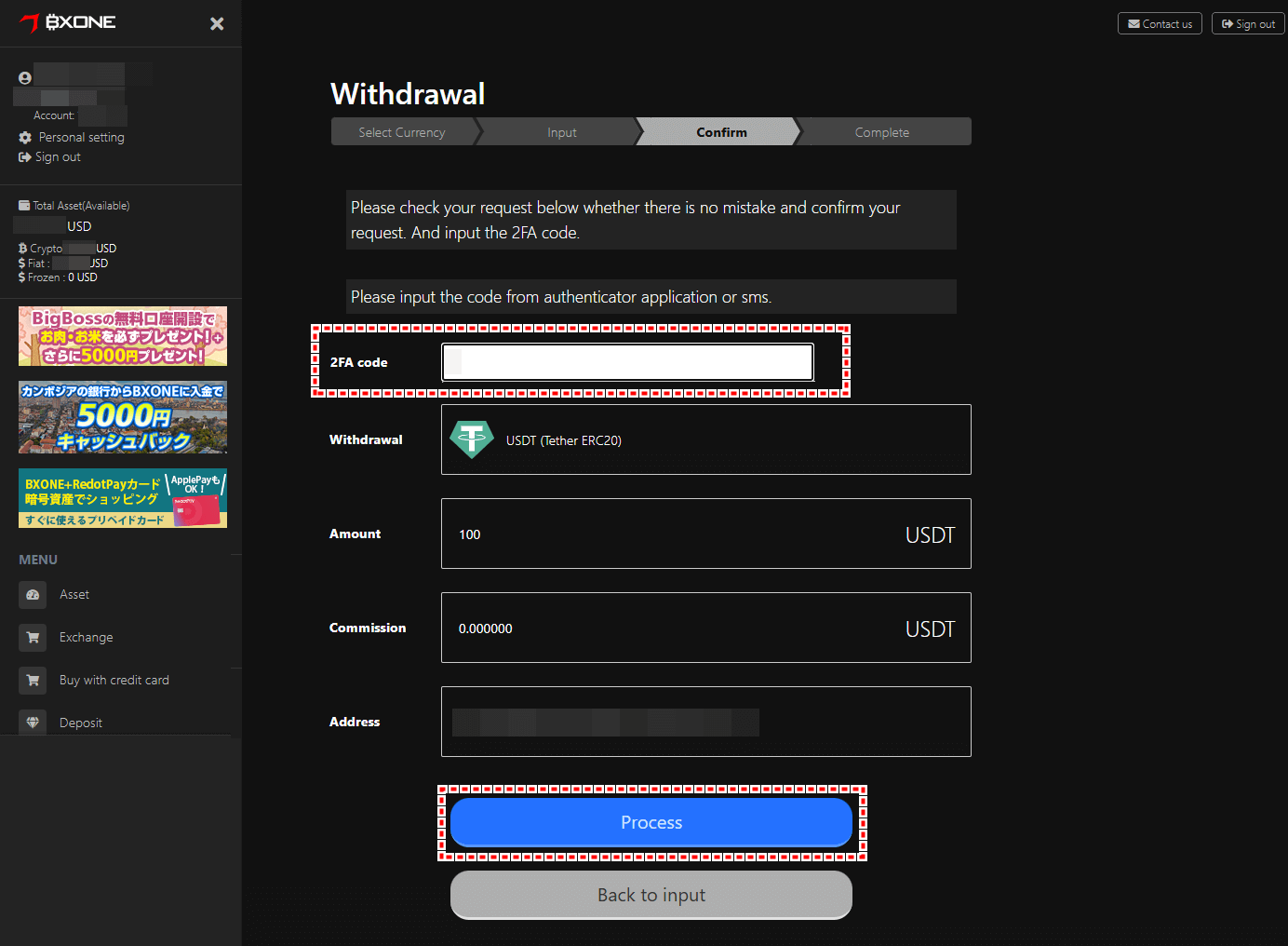1288x946 pixels.
Task: Click the blue Process button
Action: tap(651, 822)
